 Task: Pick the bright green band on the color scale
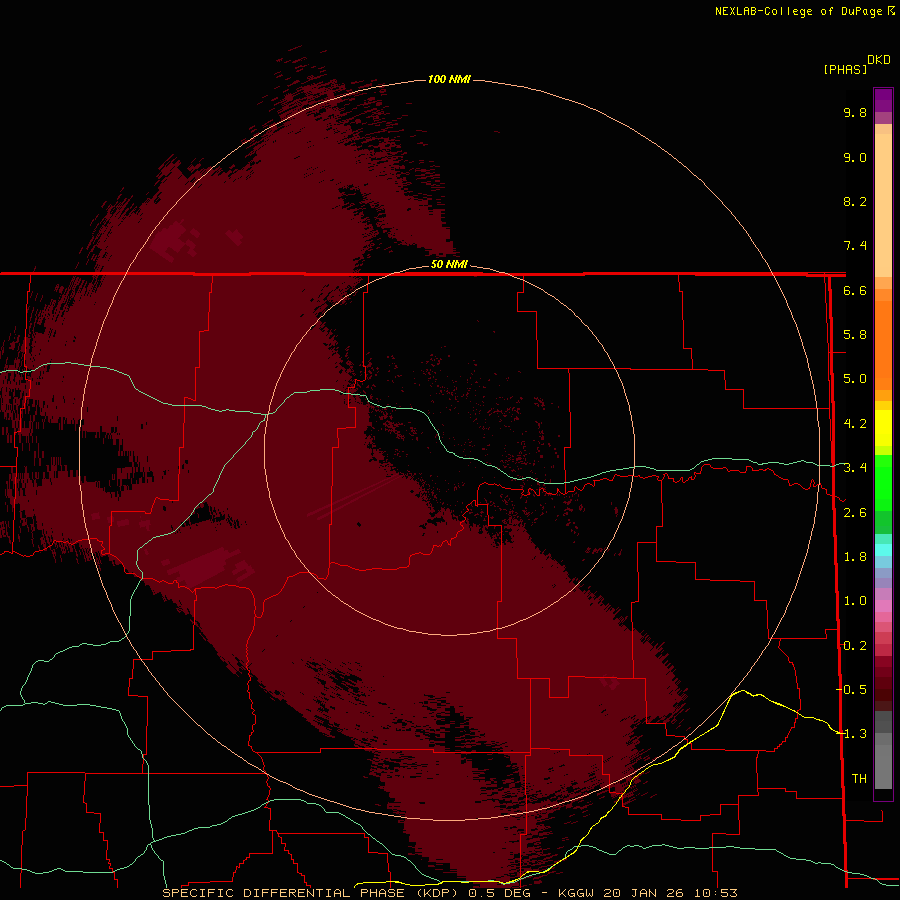click(x=883, y=481)
